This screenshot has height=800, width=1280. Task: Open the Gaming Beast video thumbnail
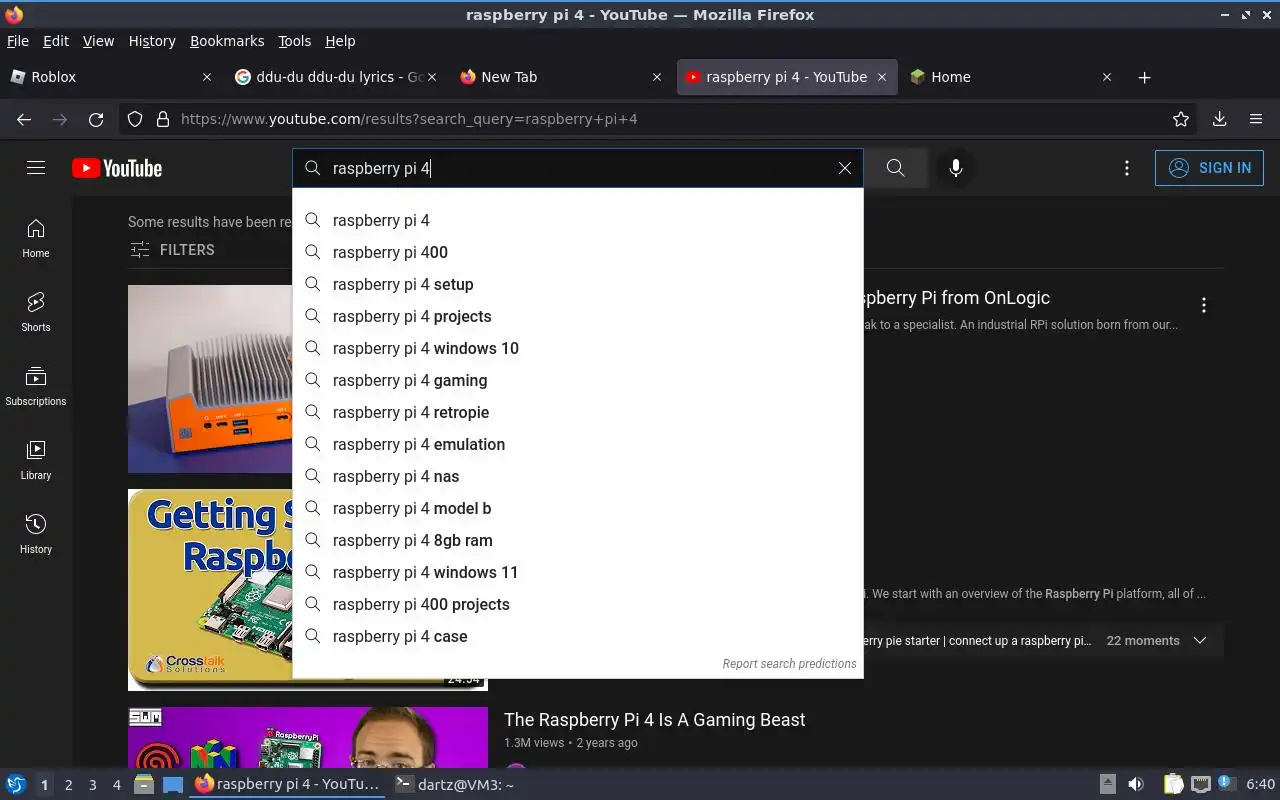[x=308, y=737]
